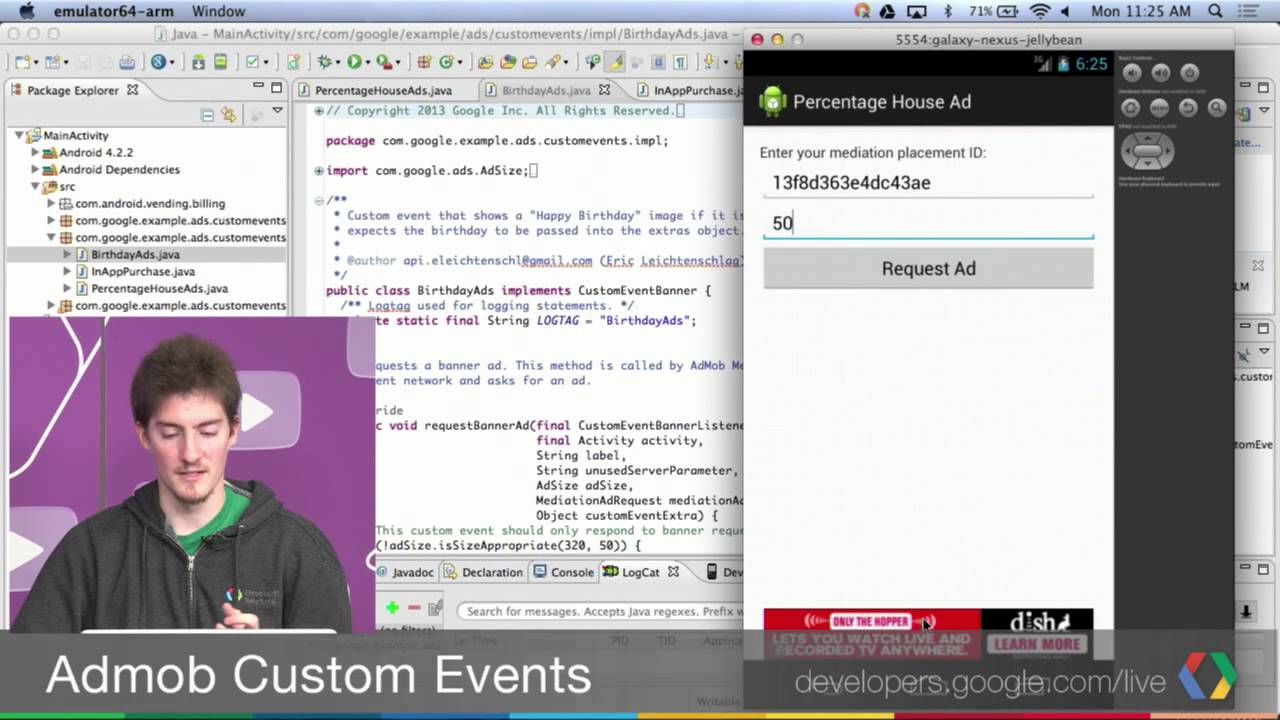The width and height of the screenshot is (1280, 720).
Task: Switch to PercentageHouseAds.java editor tab
Action: click(x=383, y=90)
